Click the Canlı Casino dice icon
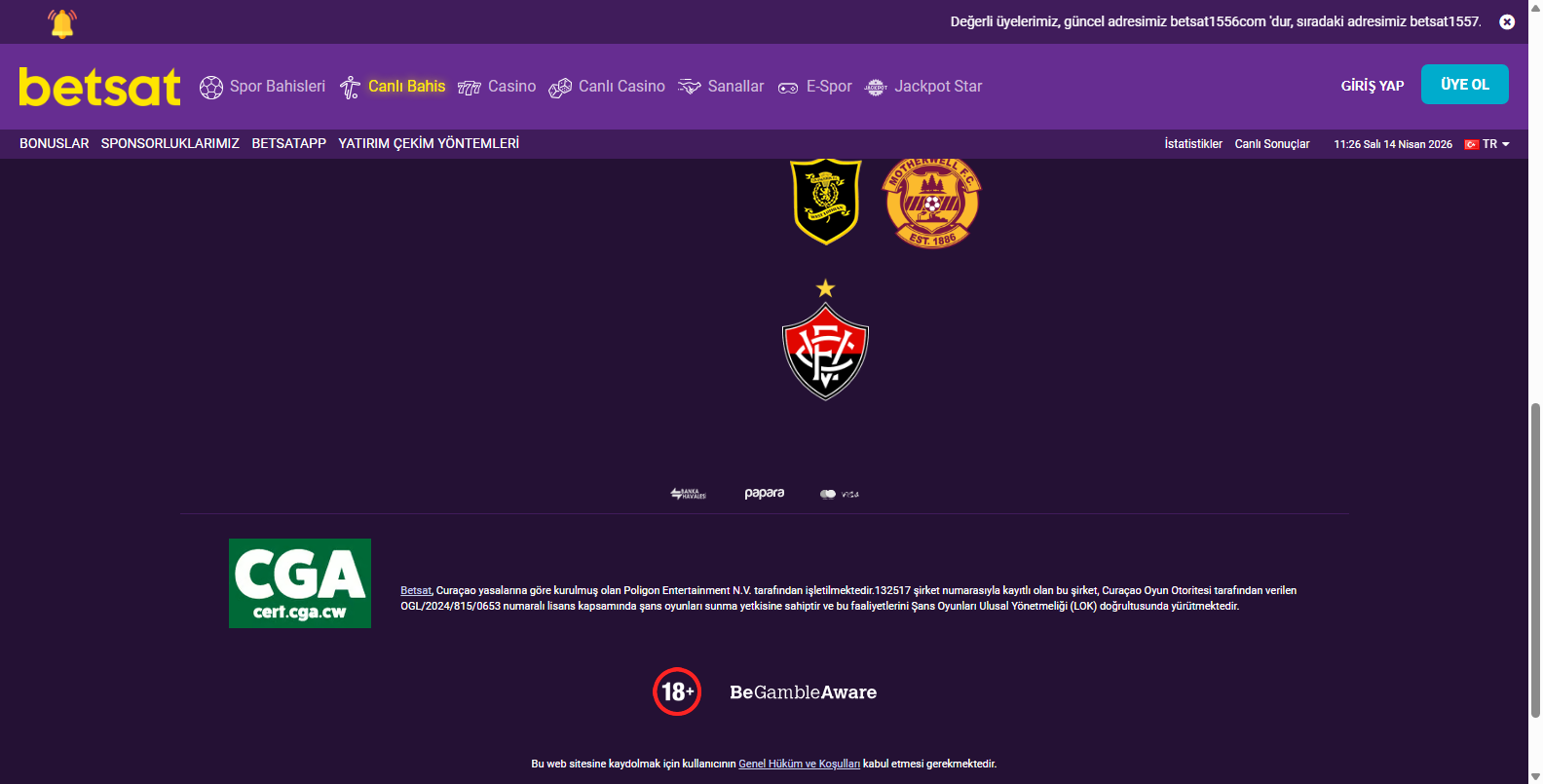This screenshot has height=784, width=1543. [560, 88]
